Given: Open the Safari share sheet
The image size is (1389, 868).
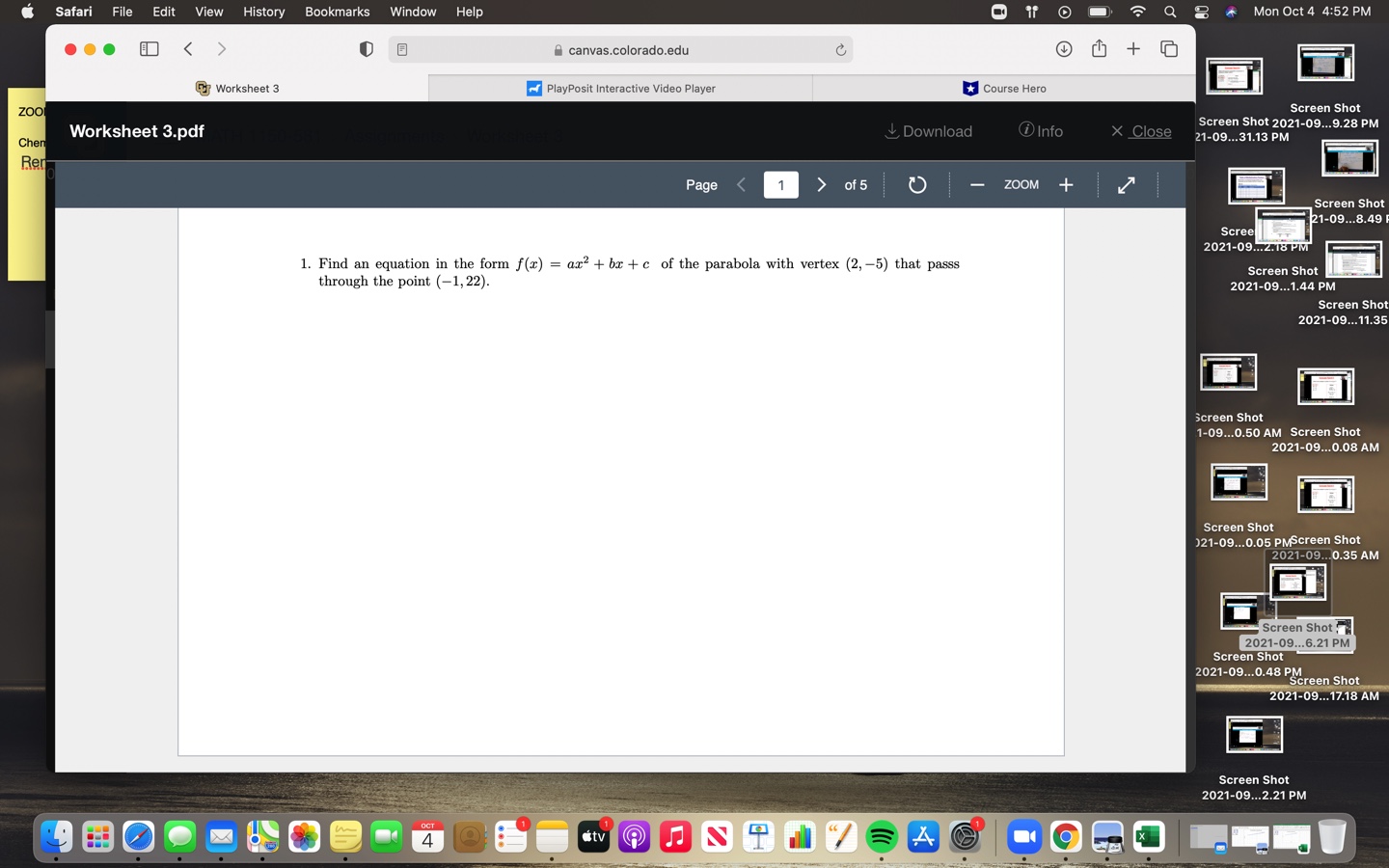Looking at the screenshot, I should tap(1099, 49).
